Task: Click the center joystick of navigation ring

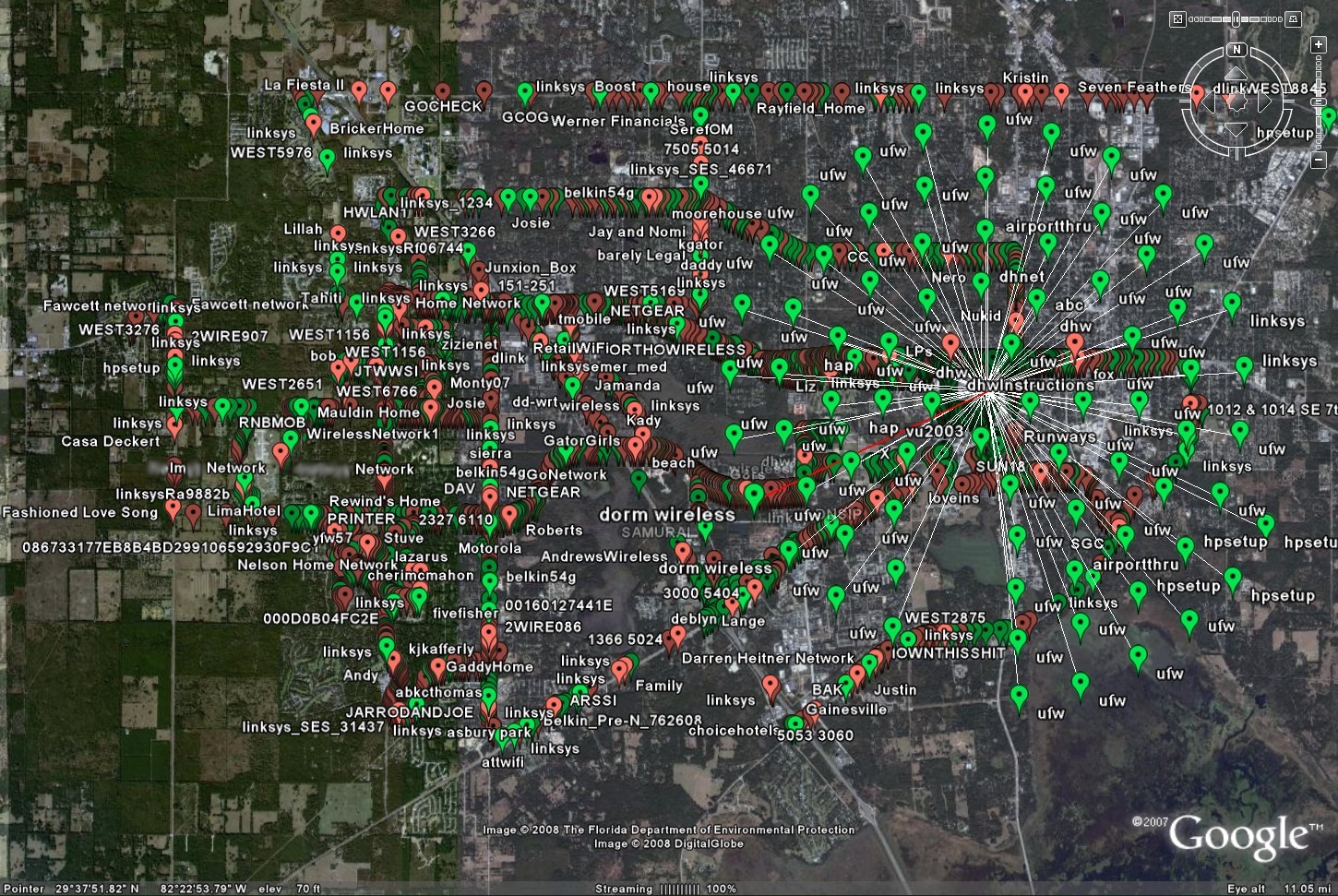Action: pos(1237,102)
